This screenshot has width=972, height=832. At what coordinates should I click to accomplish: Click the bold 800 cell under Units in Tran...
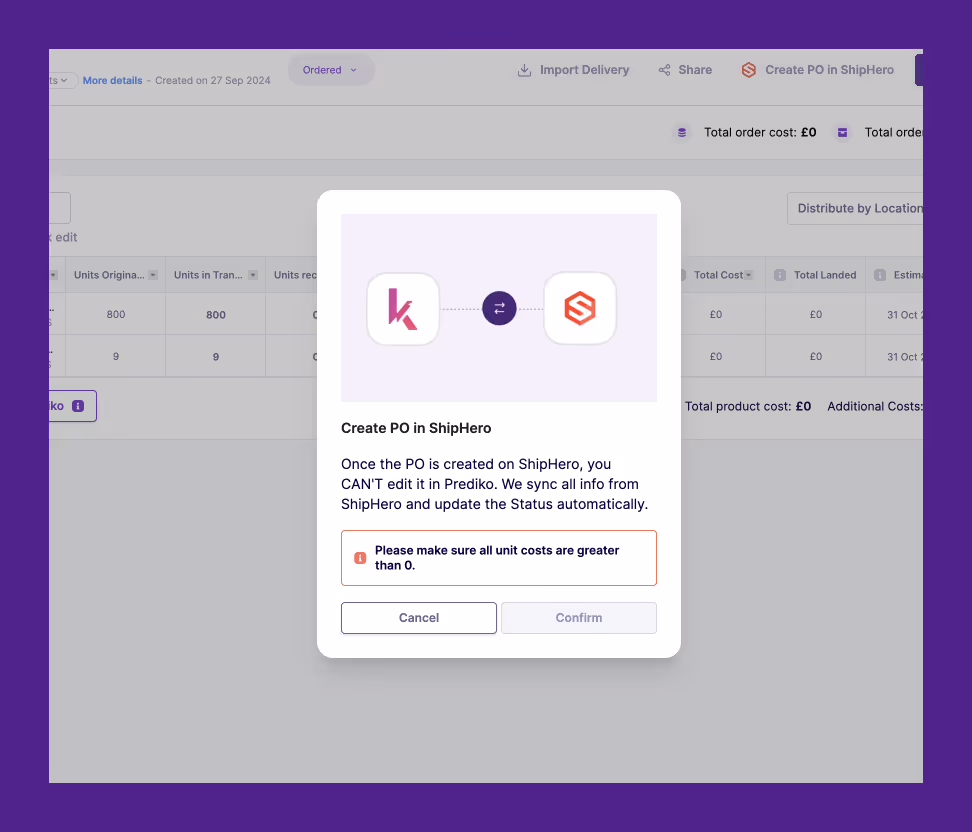(x=216, y=314)
